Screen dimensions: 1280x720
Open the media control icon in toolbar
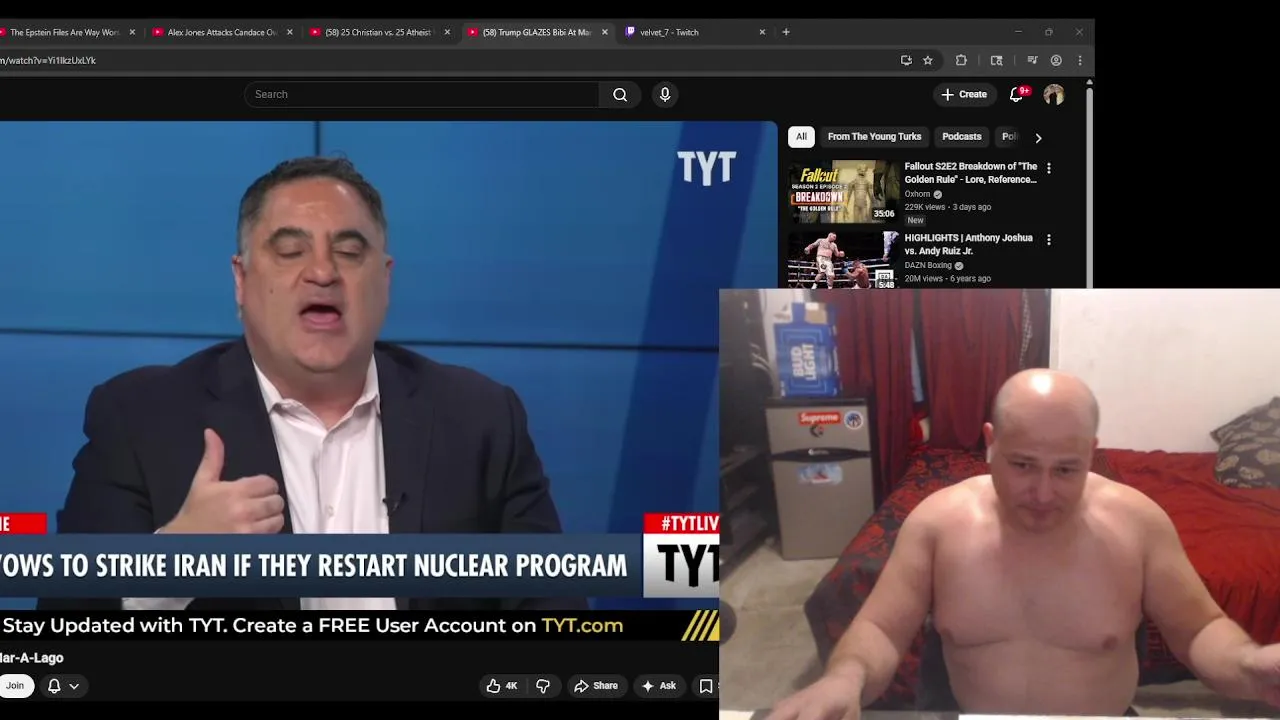(x=1032, y=60)
